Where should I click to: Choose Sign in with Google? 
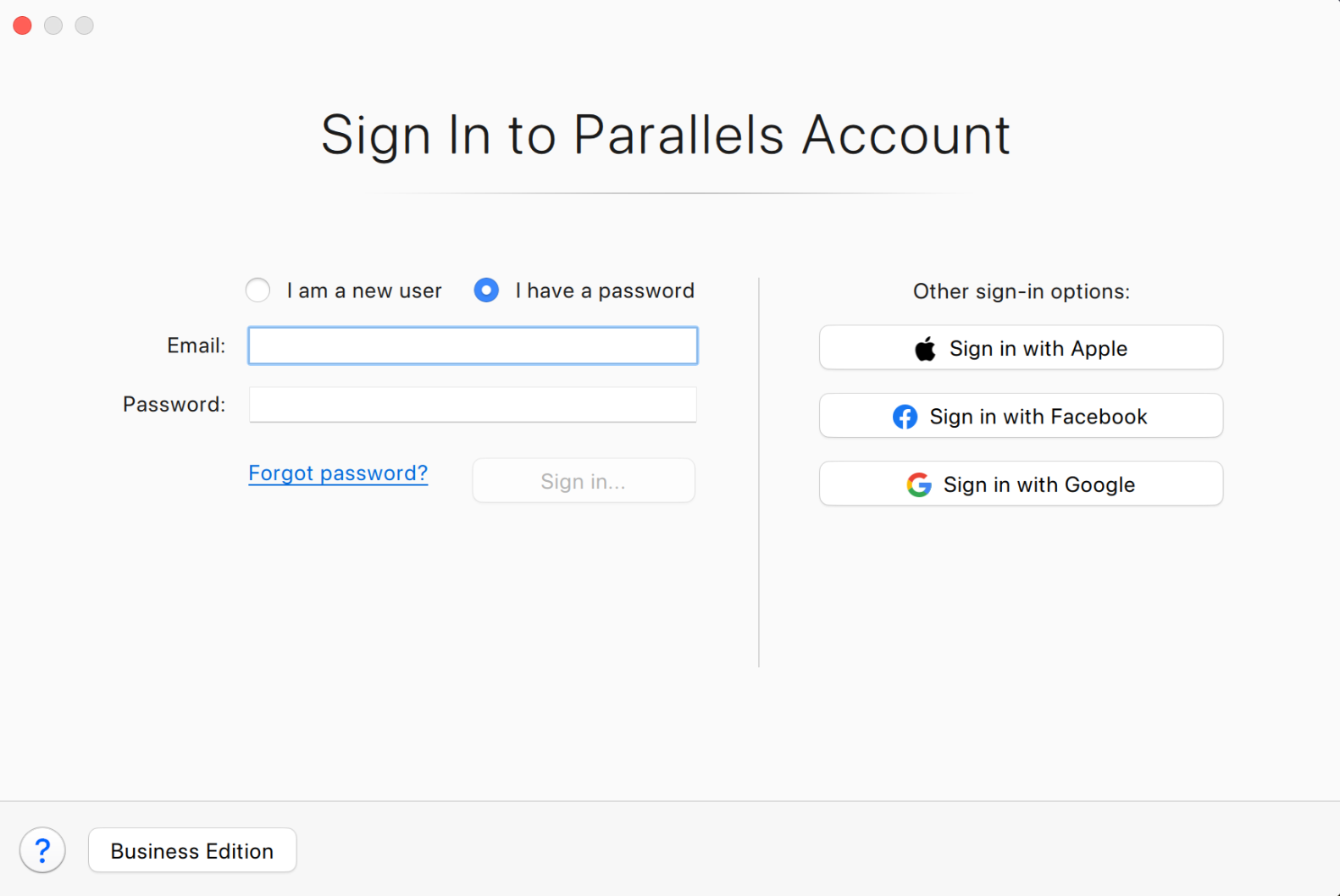(1021, 484)
